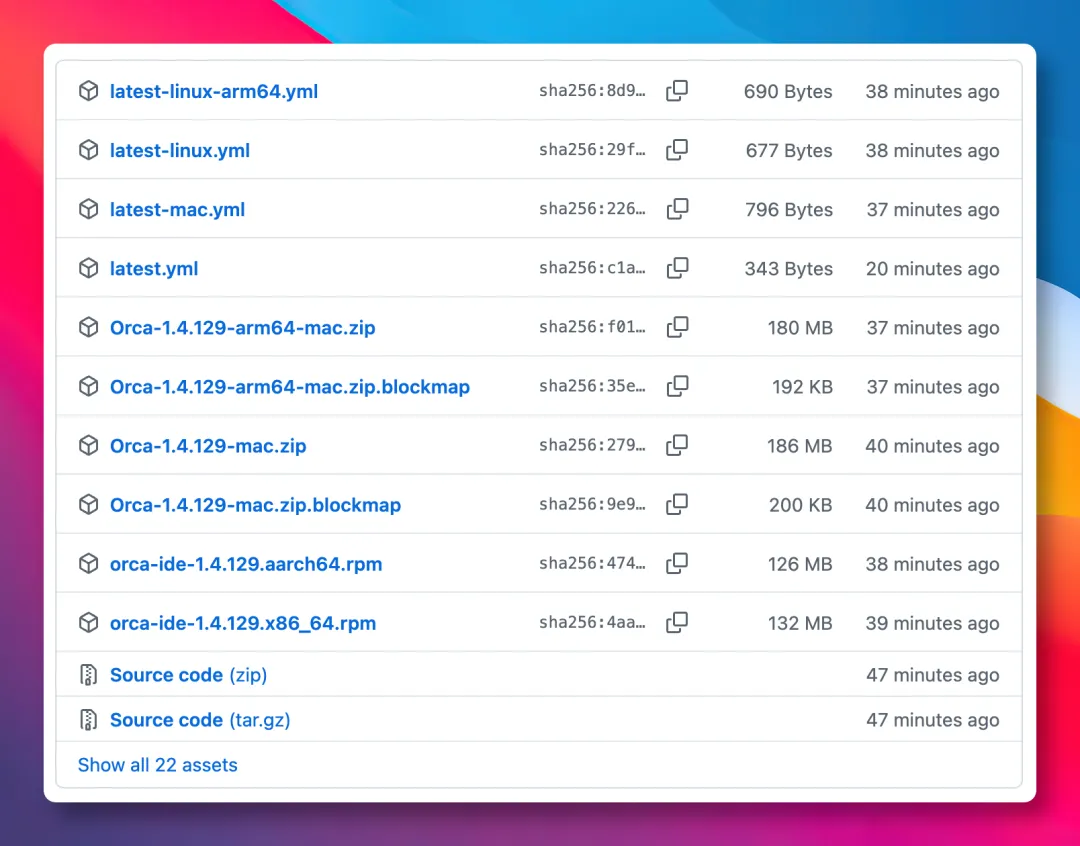Copy SHA256 hash for latest-linux.yml
1080x846 pixels.
point(677,150)
